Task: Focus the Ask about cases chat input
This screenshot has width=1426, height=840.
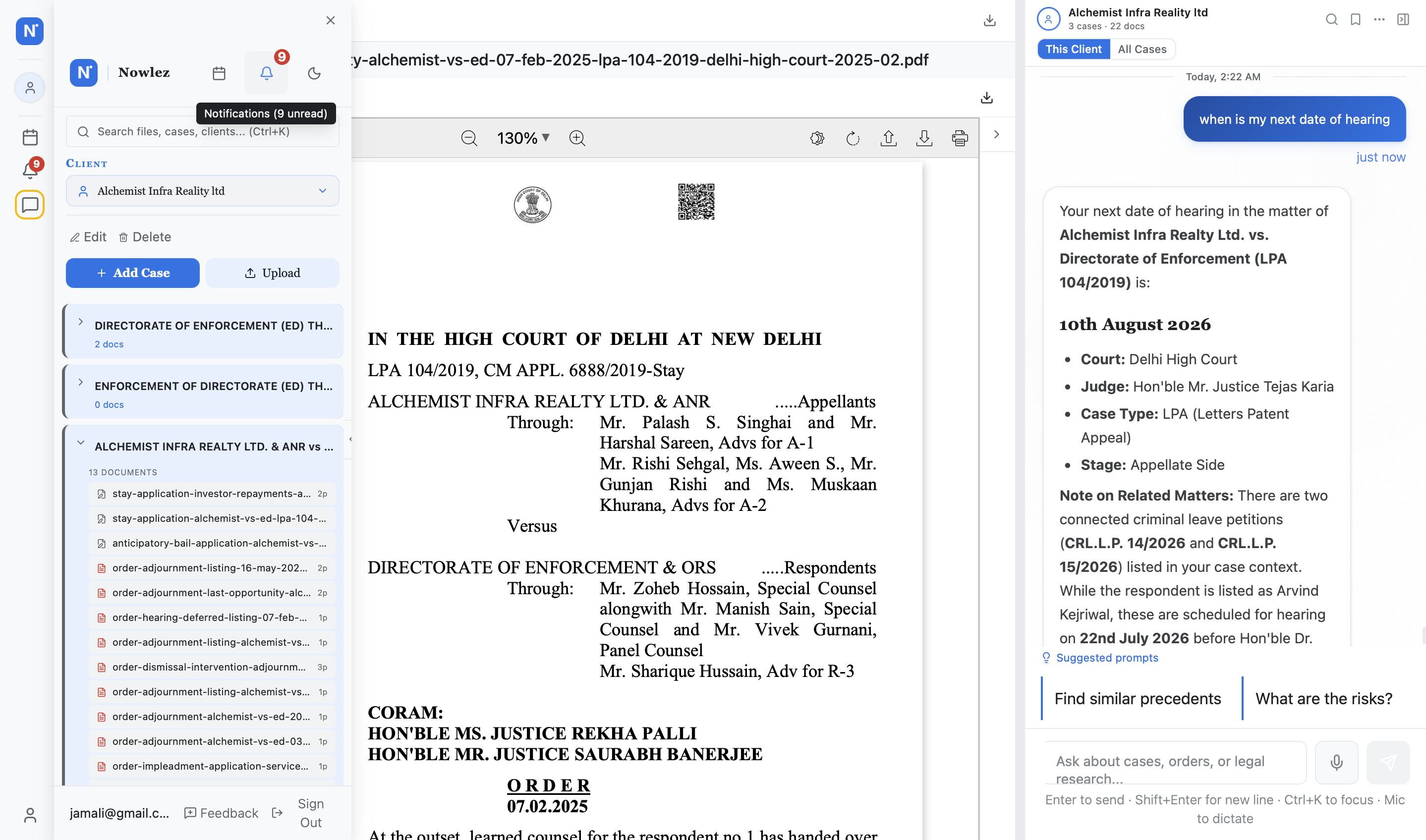Action: tap(1175, 763)
